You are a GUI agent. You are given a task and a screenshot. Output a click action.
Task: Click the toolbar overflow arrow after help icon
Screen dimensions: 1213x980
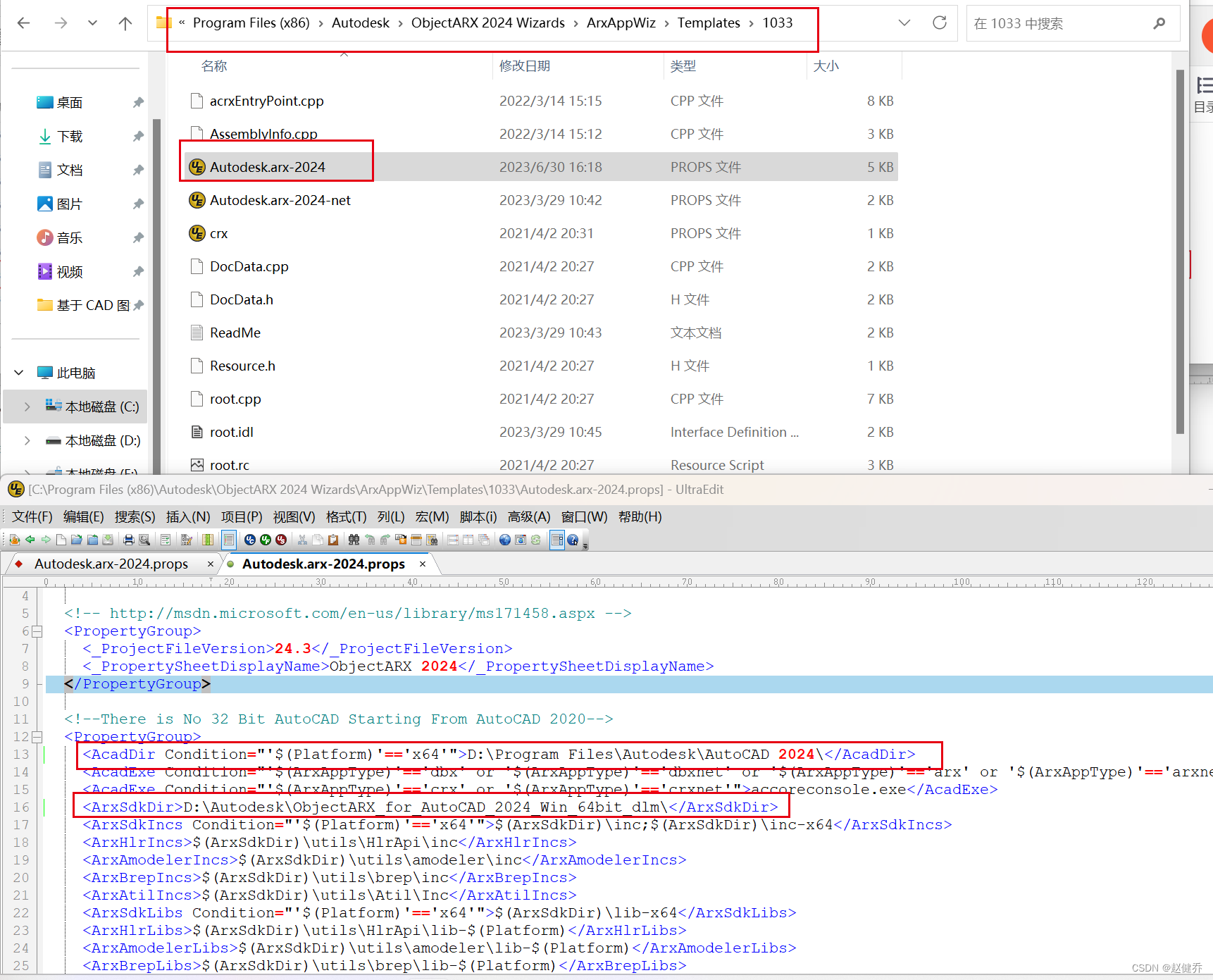tap(585, 545)
